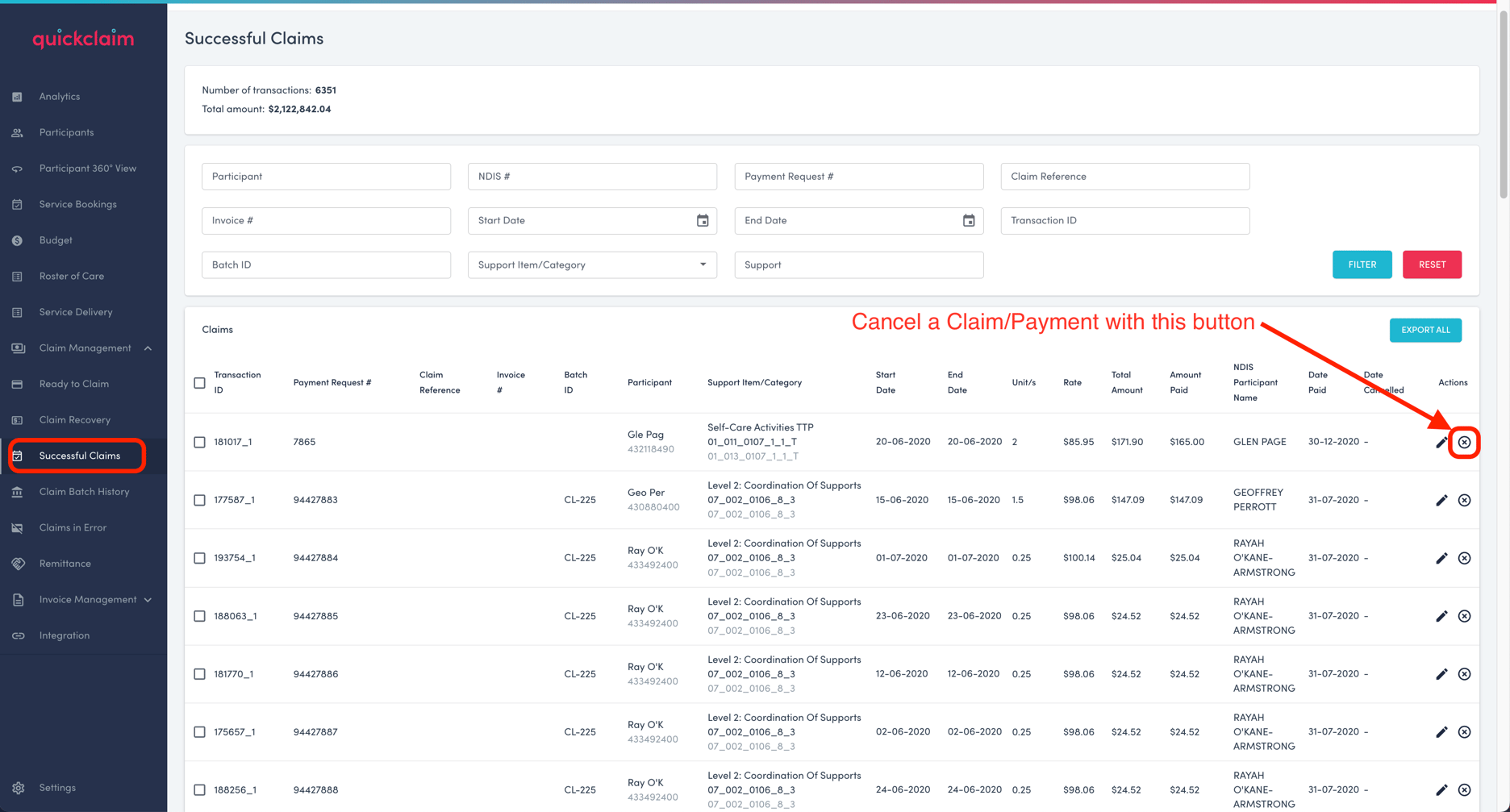Open the End Date calendar picker

(x=968, y=220)
